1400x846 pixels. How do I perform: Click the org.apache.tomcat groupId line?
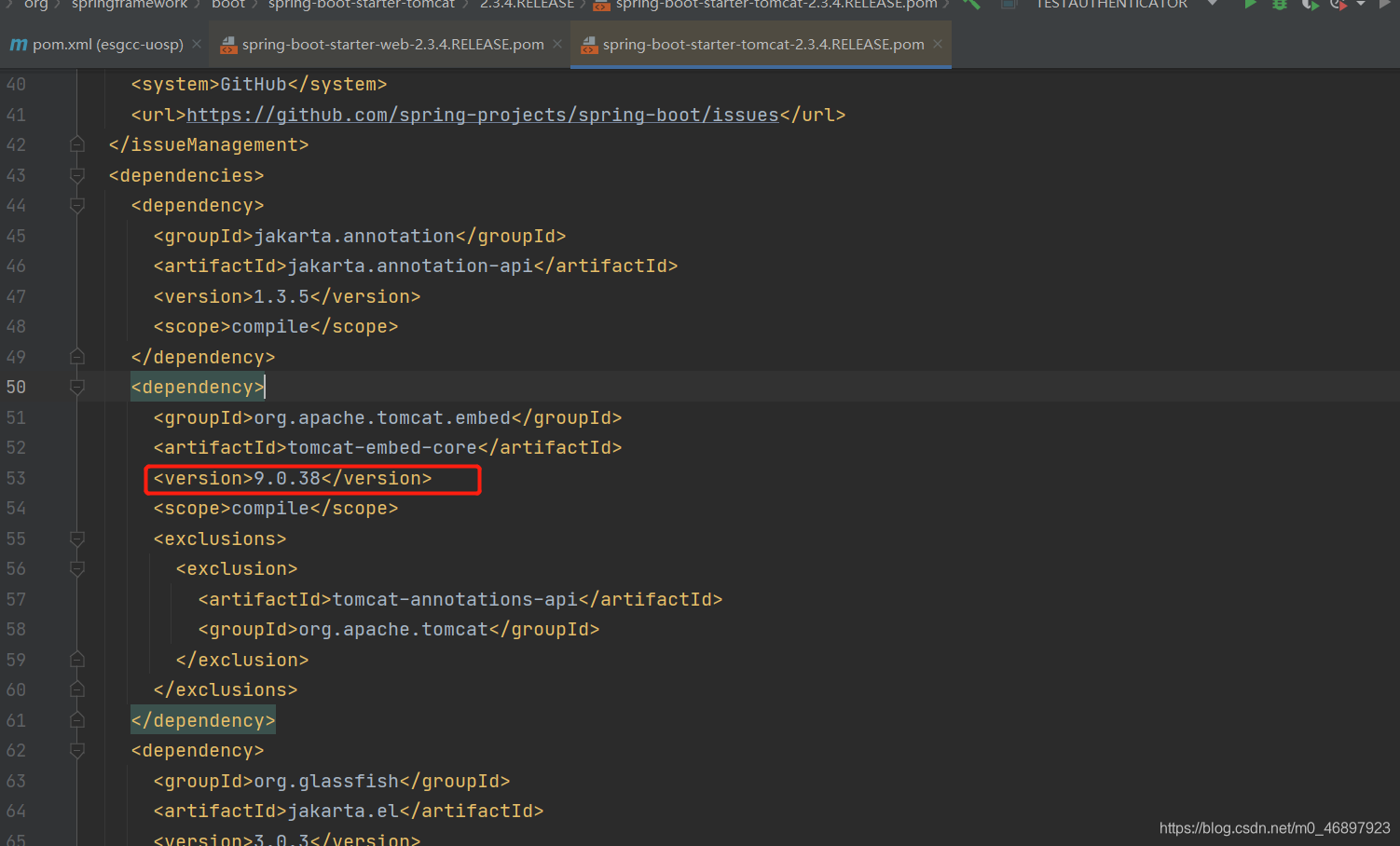point(399,629)
